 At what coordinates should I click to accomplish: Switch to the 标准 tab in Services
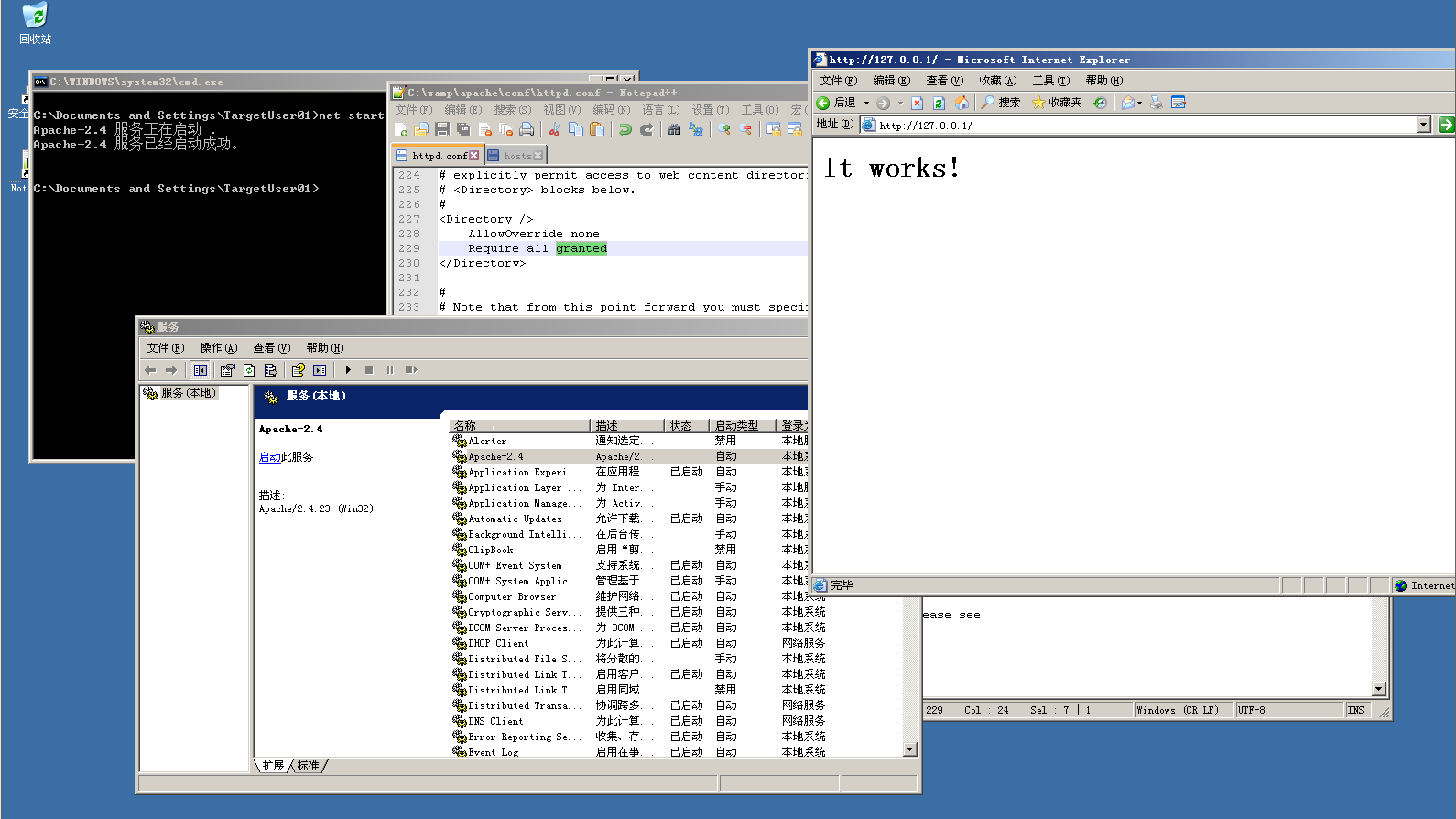309,766
